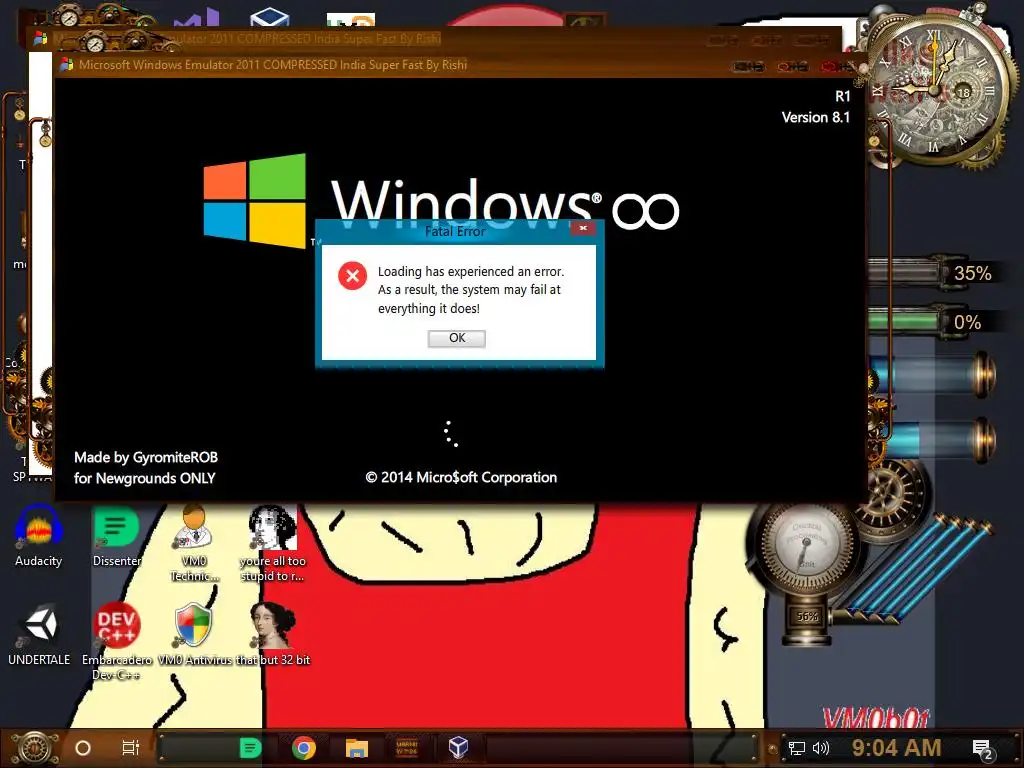Open the Dissenter desktop icon
This screenshot has height=768, width=1024.
coord(117,536)
